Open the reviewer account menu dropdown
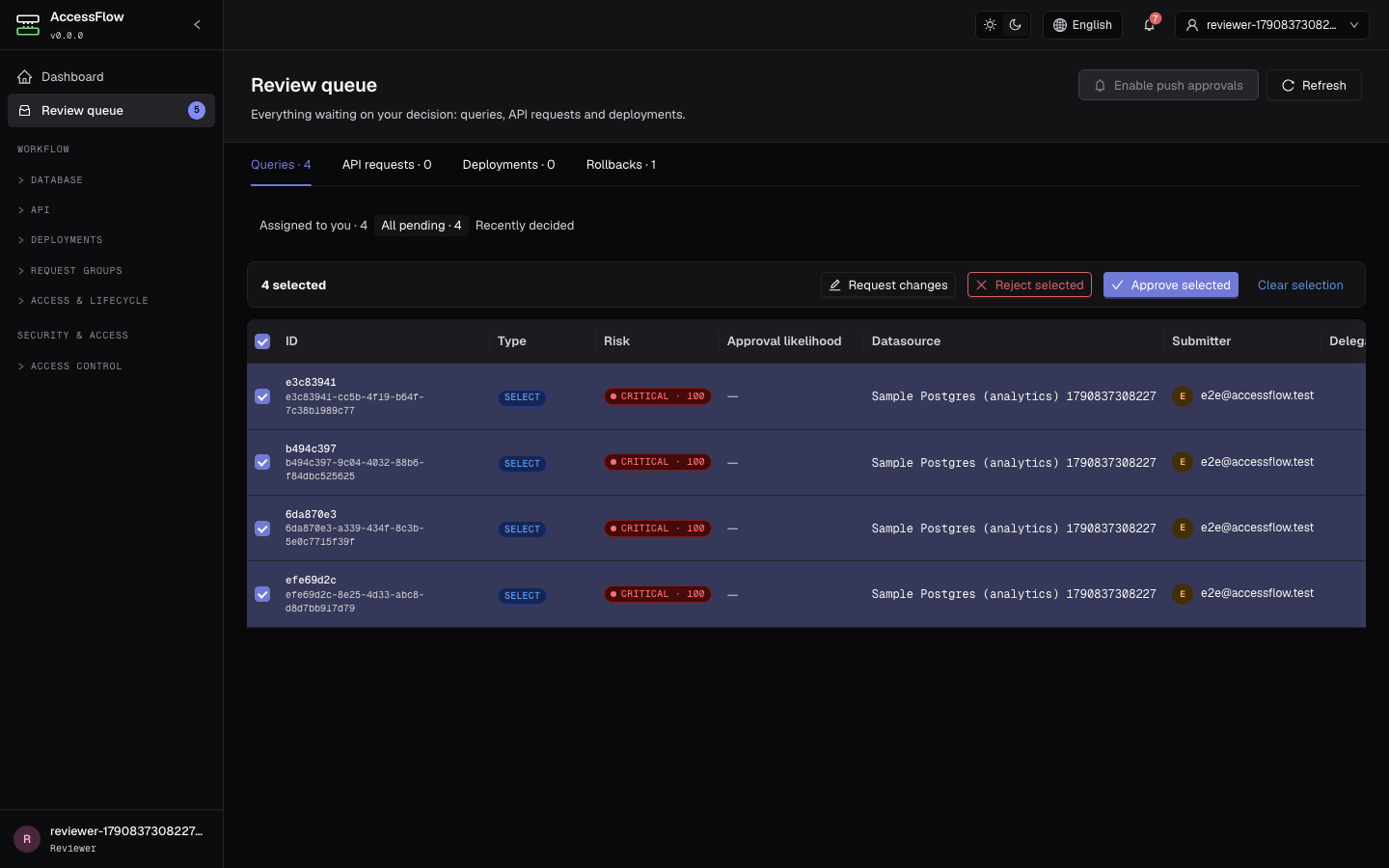This screenshot has width=1389, height=868. point(1272,25)
